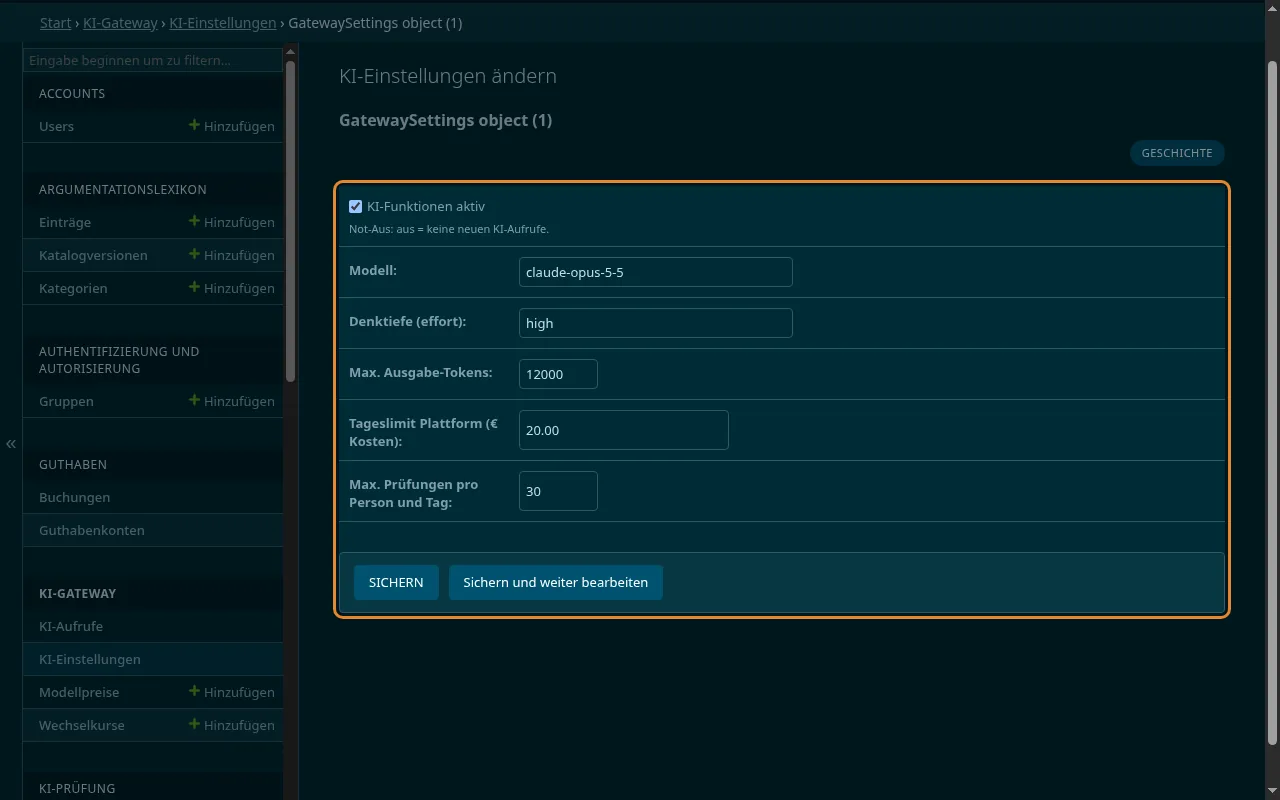Open Wechselkurse in sidebar
The width and height of the screenshot is (1280, 800).
point(82,725)
